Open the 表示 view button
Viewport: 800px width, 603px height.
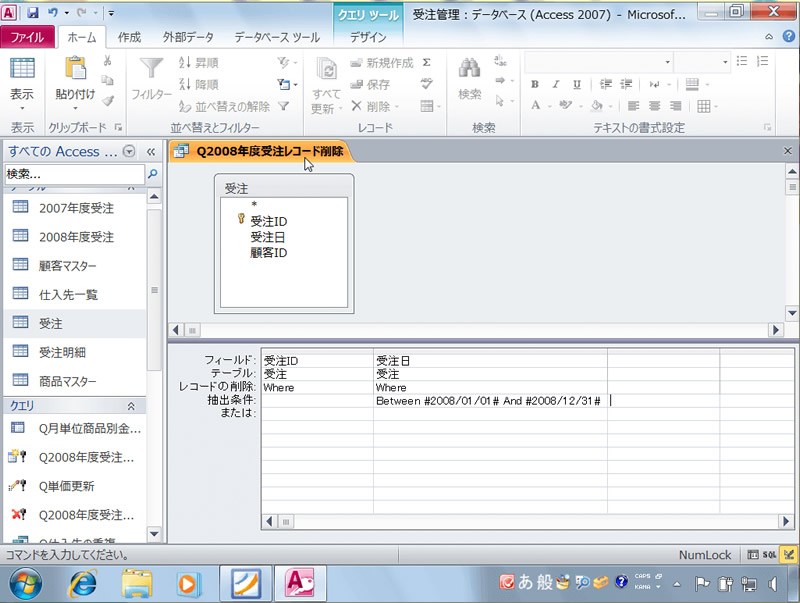click(x=22, y=81)
